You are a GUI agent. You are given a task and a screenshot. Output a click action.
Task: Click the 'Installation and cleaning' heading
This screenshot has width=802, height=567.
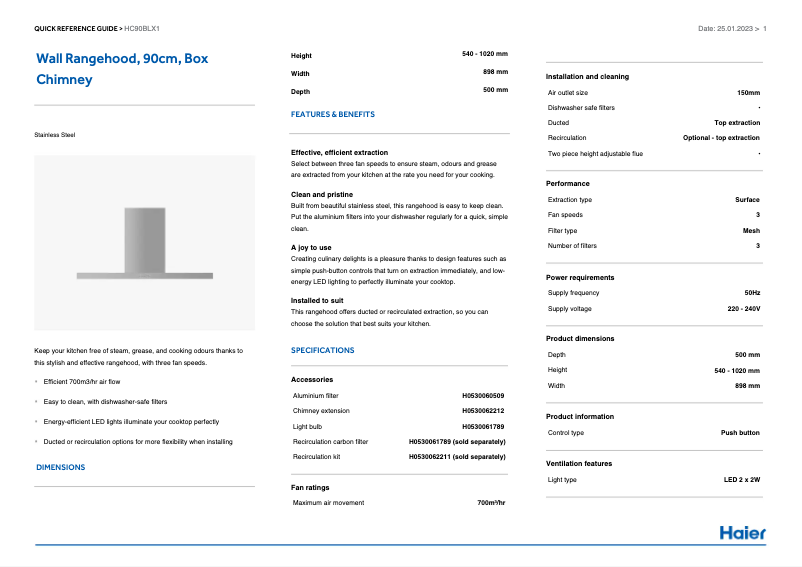click(587, 76)
